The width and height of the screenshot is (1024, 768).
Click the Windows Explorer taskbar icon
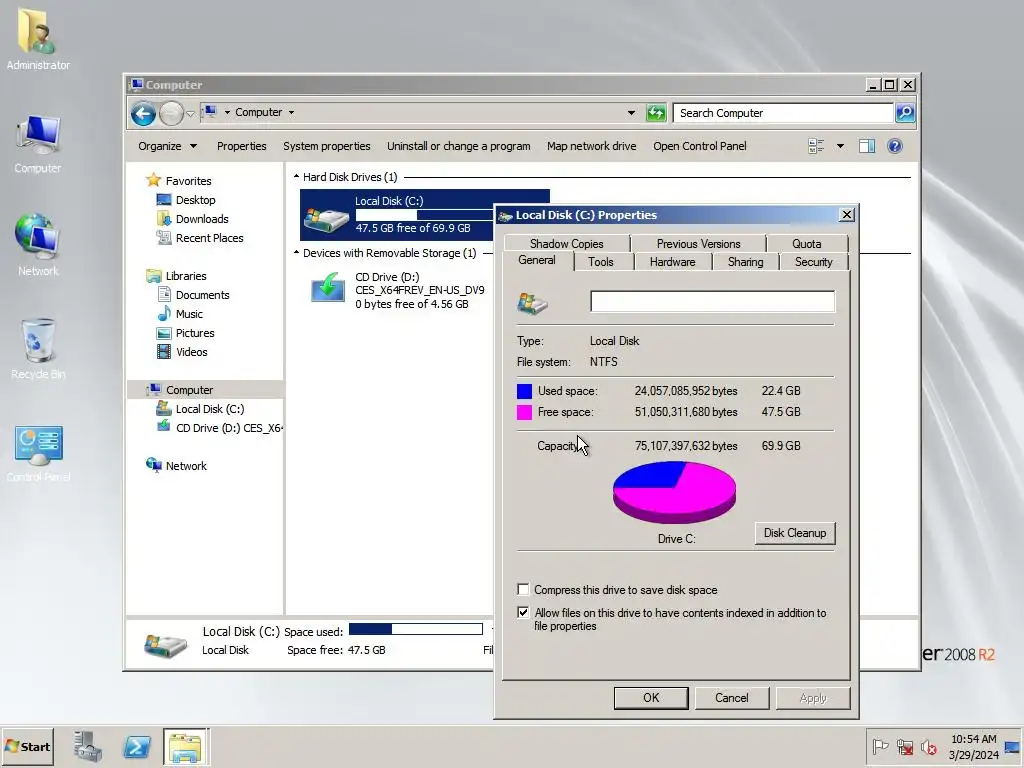tap(185, 746)
